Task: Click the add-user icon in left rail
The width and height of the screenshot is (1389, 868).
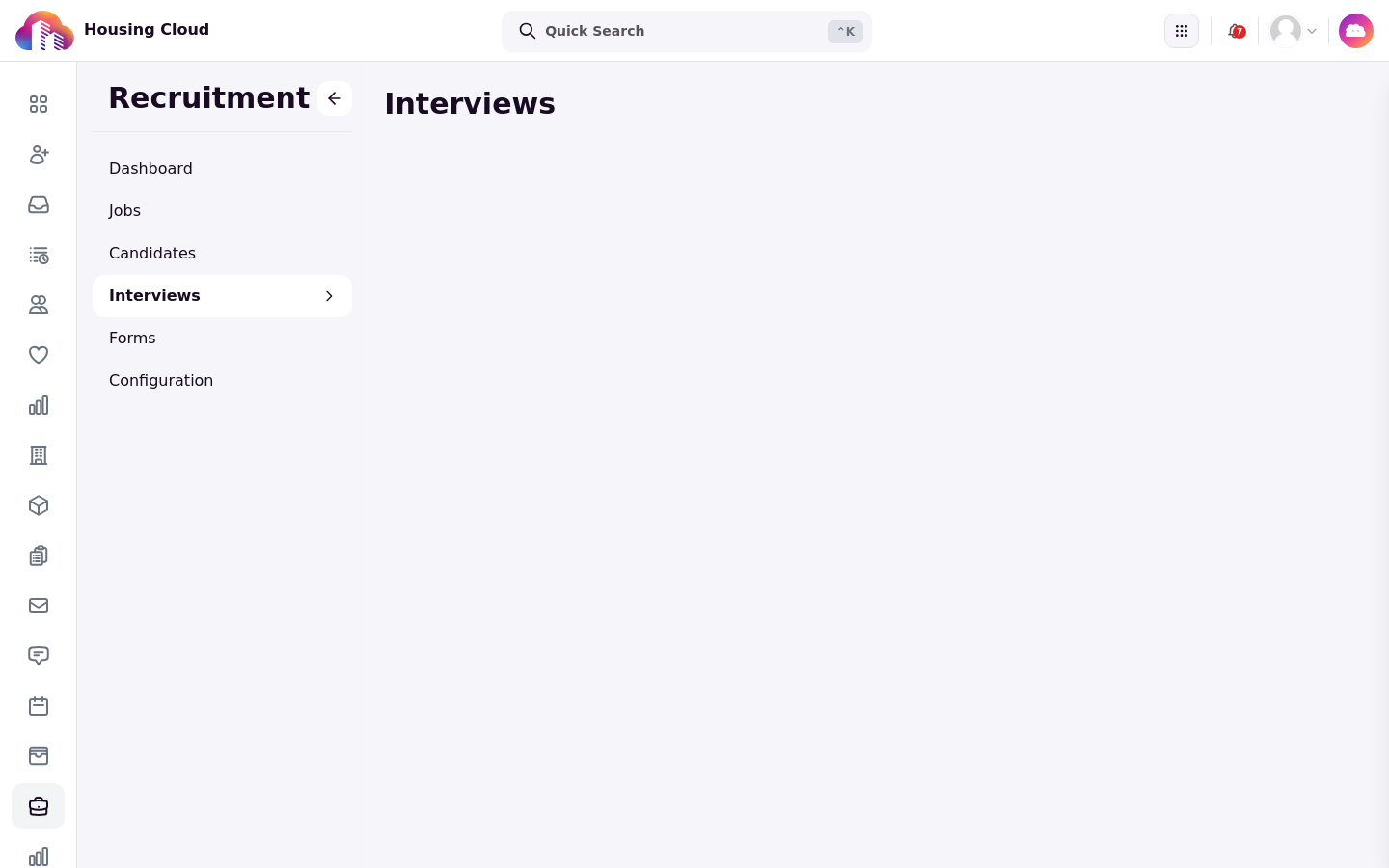Action: pyautogui.click(x=39, y=154)
